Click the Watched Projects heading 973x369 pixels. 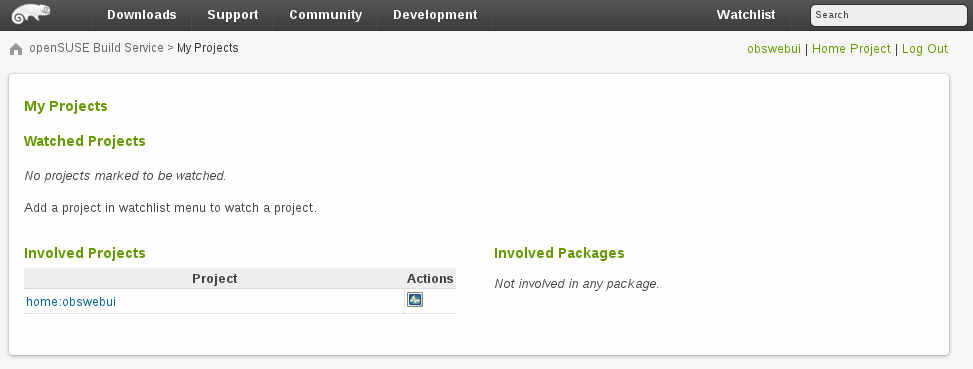click(x=84, y=141)
